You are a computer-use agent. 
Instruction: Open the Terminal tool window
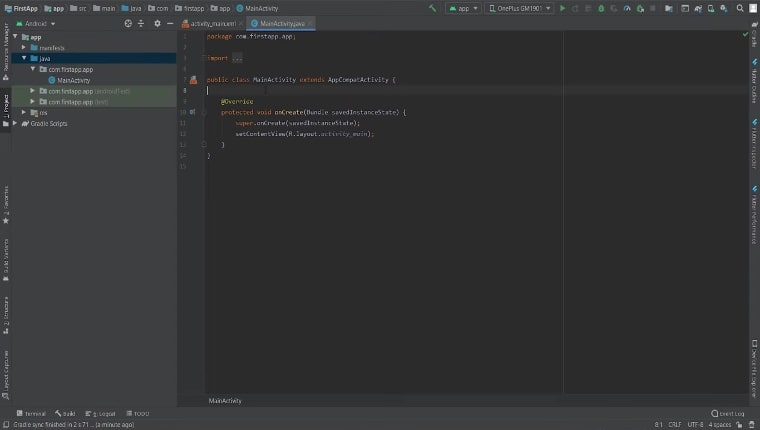click(31, 414)
